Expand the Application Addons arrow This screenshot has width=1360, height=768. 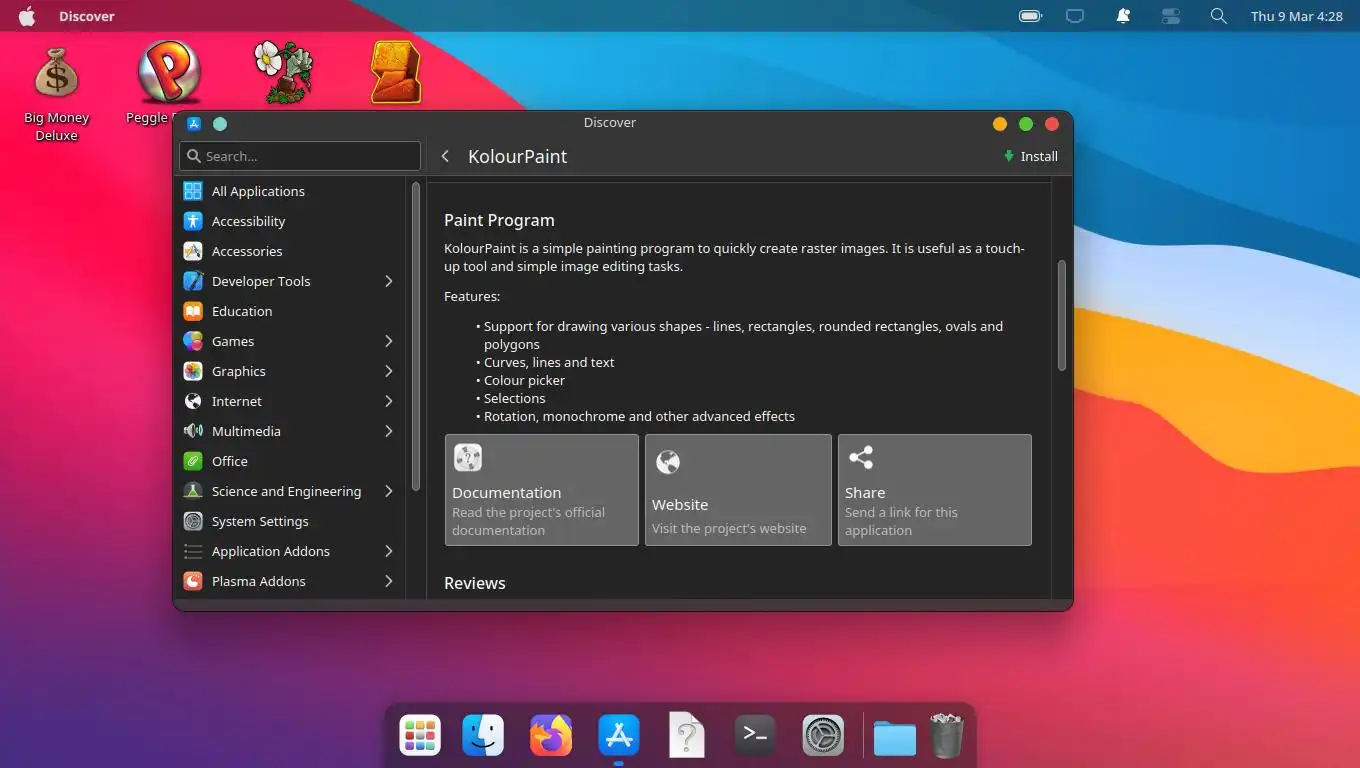[389, 551]
